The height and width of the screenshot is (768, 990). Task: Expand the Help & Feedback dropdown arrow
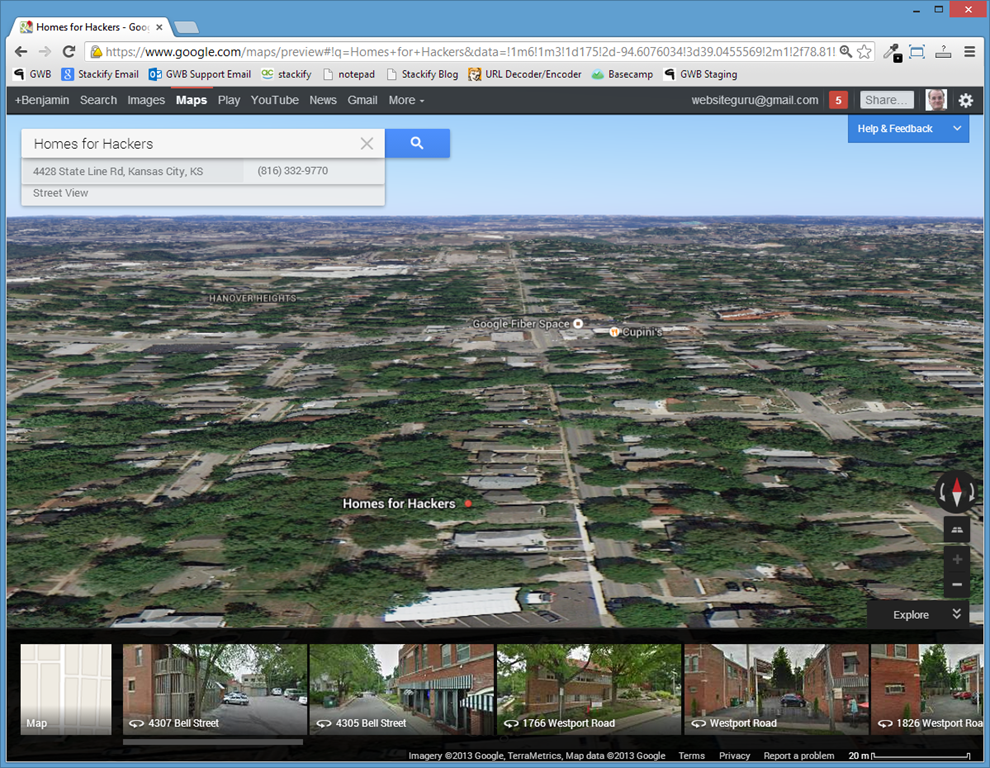pos(957,128)
